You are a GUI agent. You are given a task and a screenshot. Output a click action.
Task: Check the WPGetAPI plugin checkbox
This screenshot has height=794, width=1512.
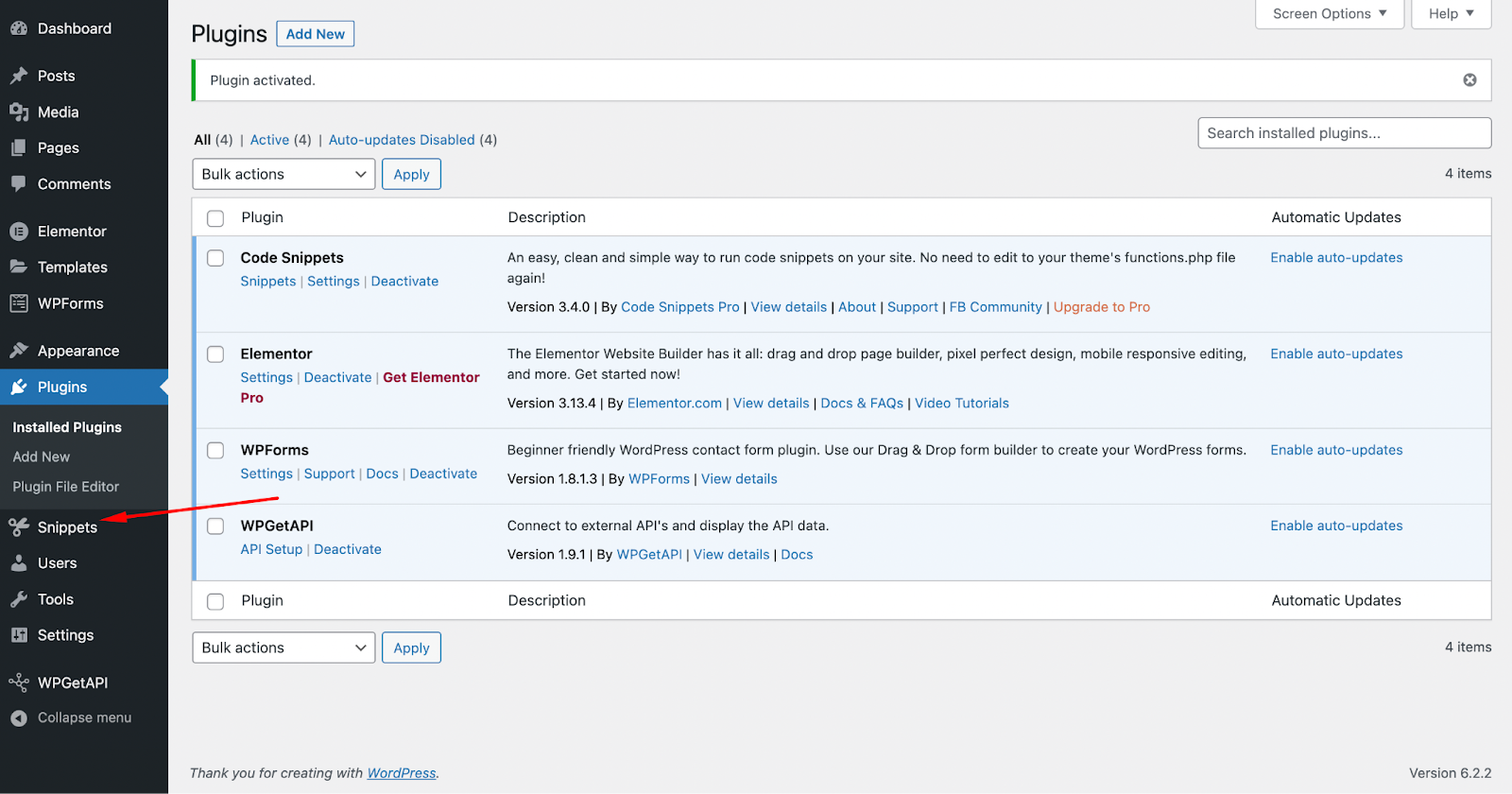215,526
